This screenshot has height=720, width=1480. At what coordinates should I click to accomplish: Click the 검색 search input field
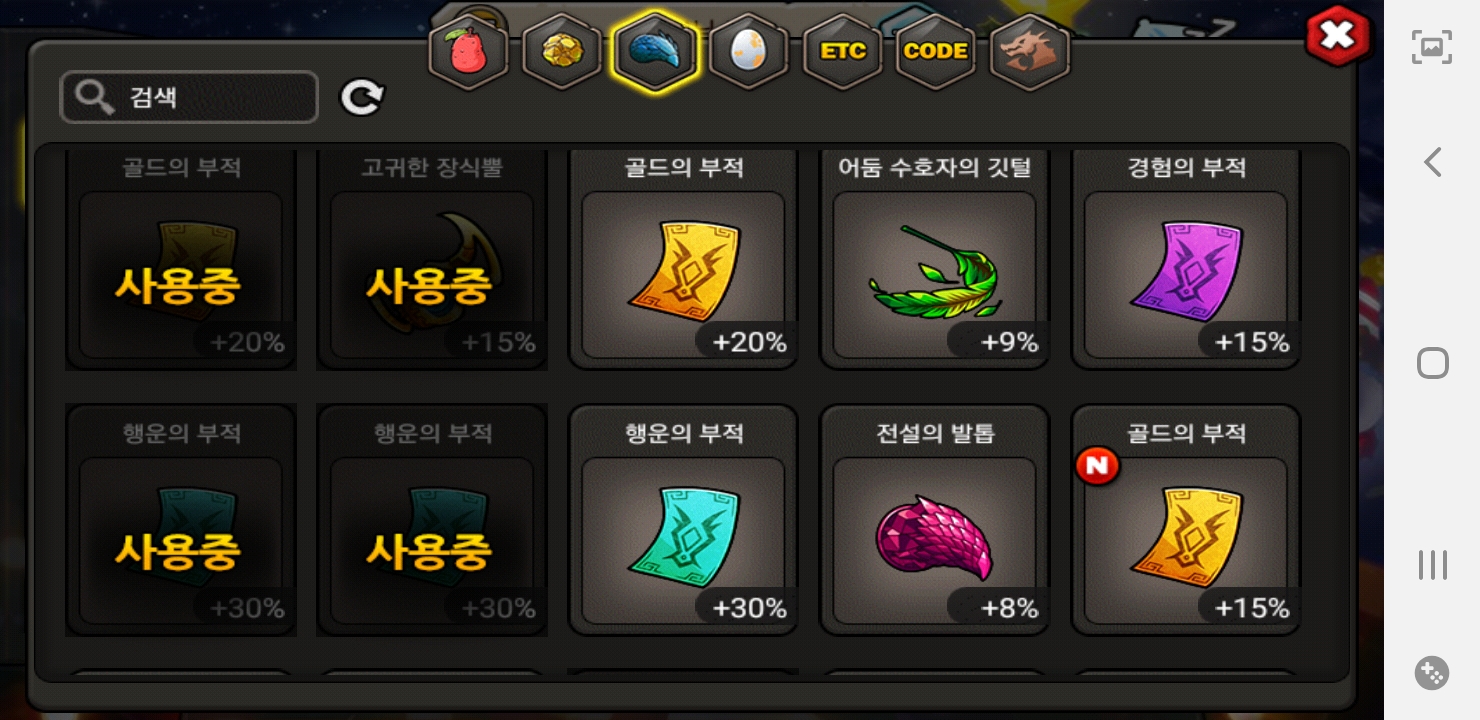tap(189, 97)
